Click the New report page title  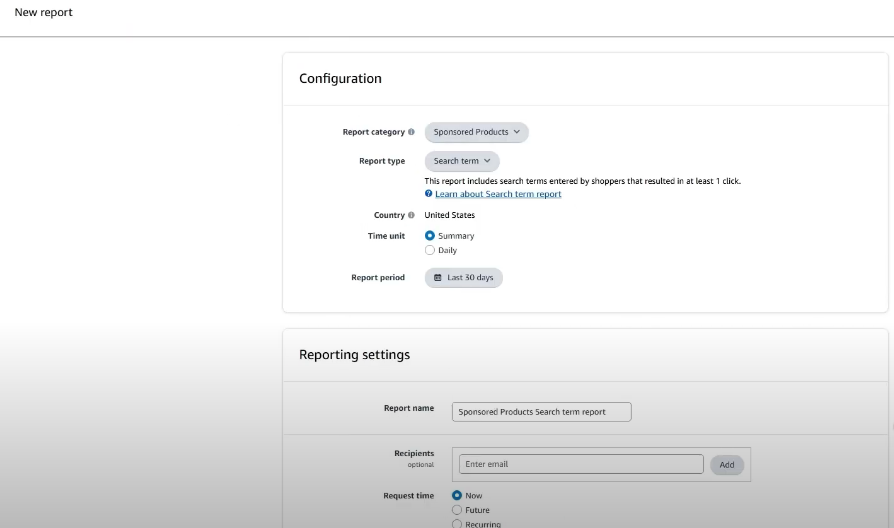tap(43, 13)
